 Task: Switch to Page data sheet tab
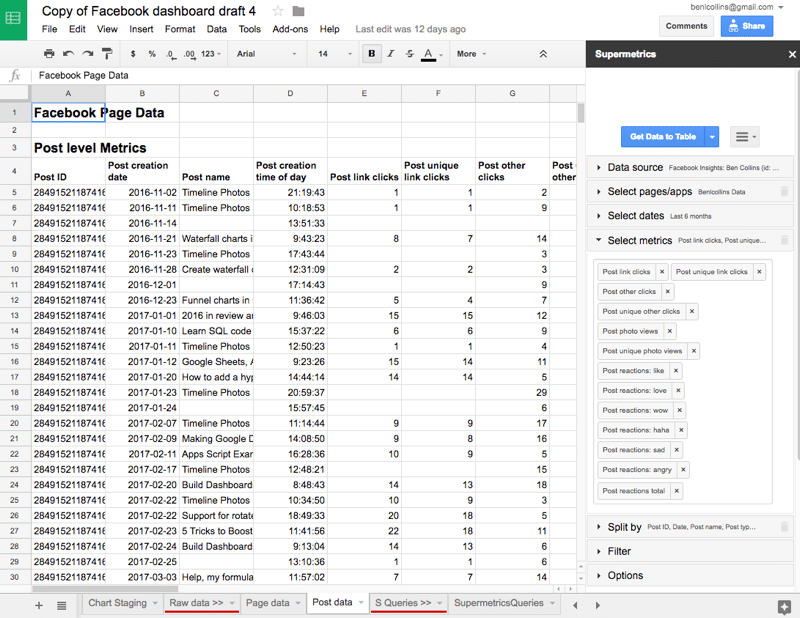(x=273, y=603)
